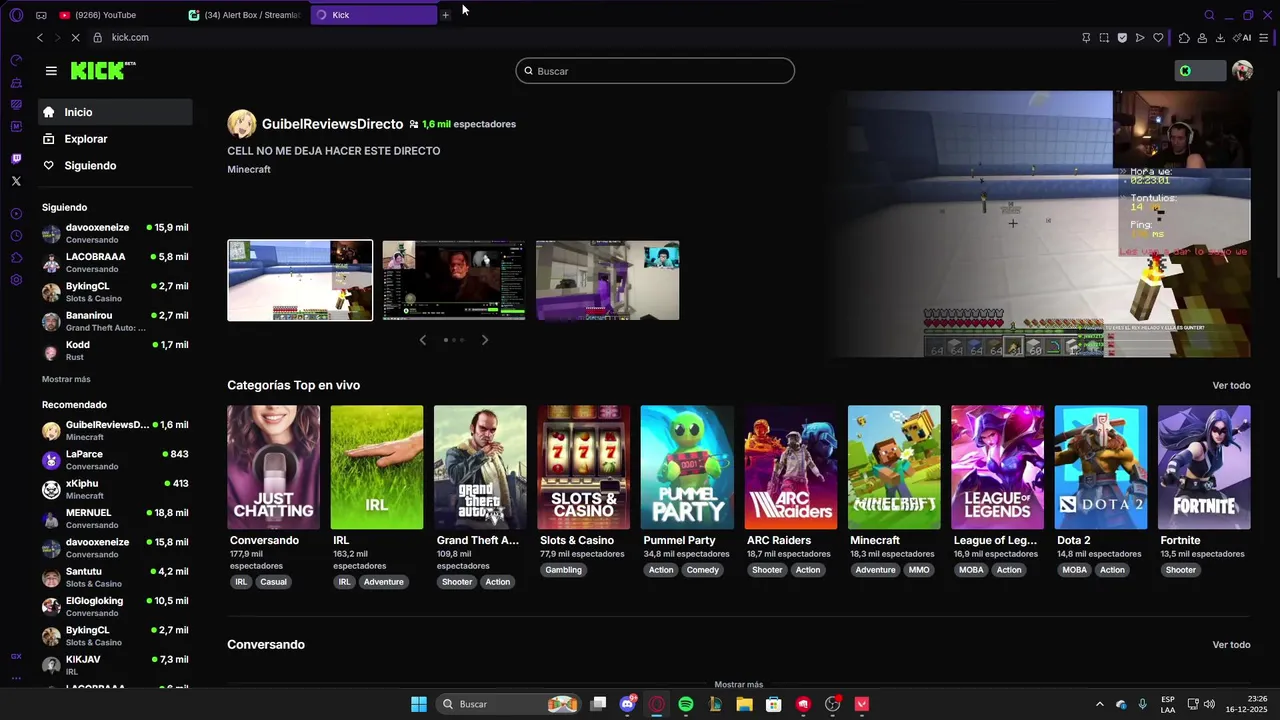
Task: Select the first featured stream thumbnail
Action: point(300,280)
